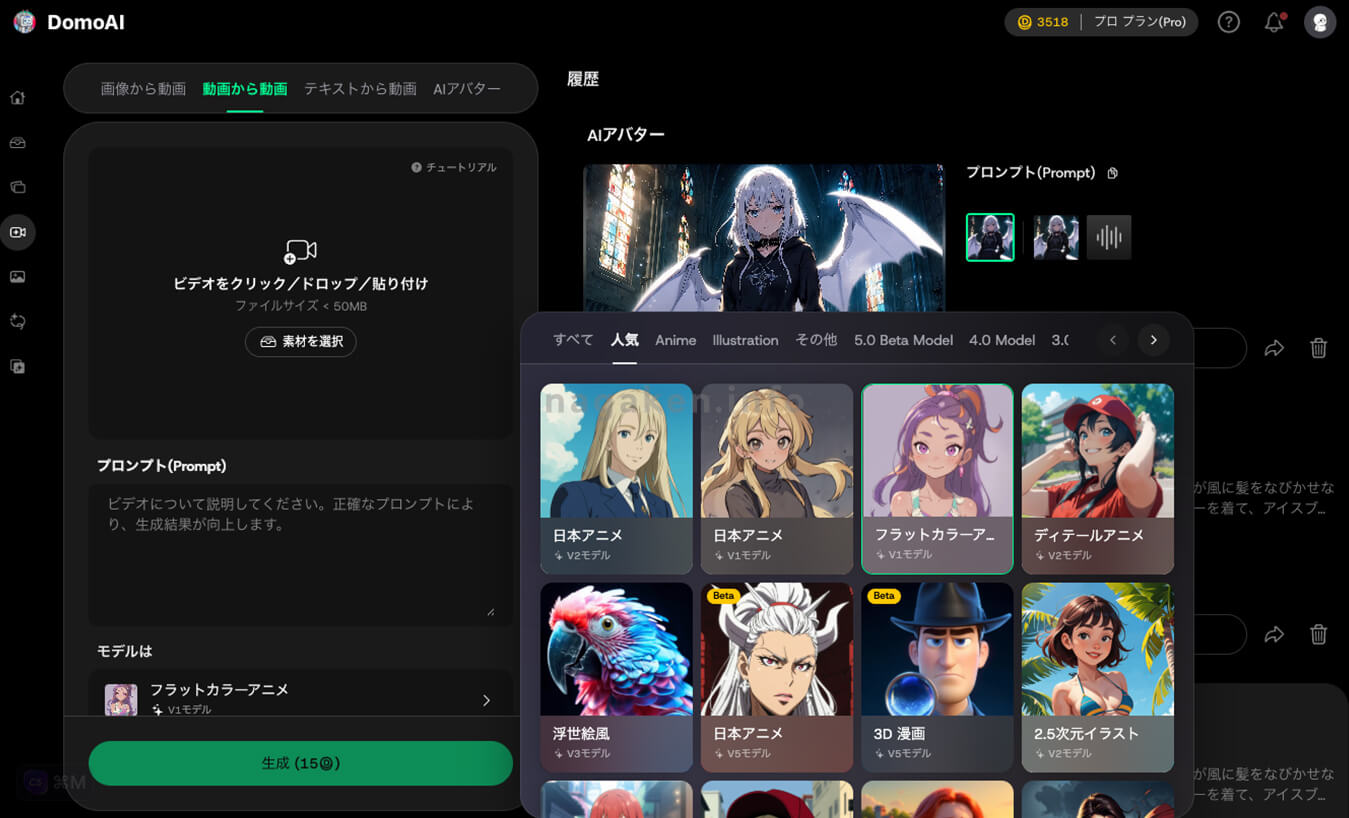1349x818 pixels.
Task: Open the user profile avatar
Action: point(1320,22)
